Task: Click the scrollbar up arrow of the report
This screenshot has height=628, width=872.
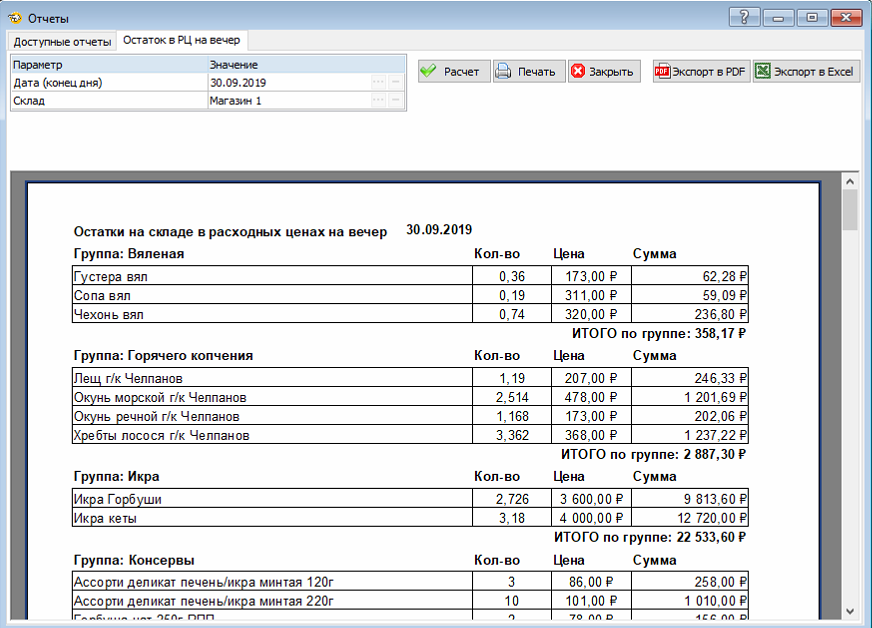Action: click(850, 183)
